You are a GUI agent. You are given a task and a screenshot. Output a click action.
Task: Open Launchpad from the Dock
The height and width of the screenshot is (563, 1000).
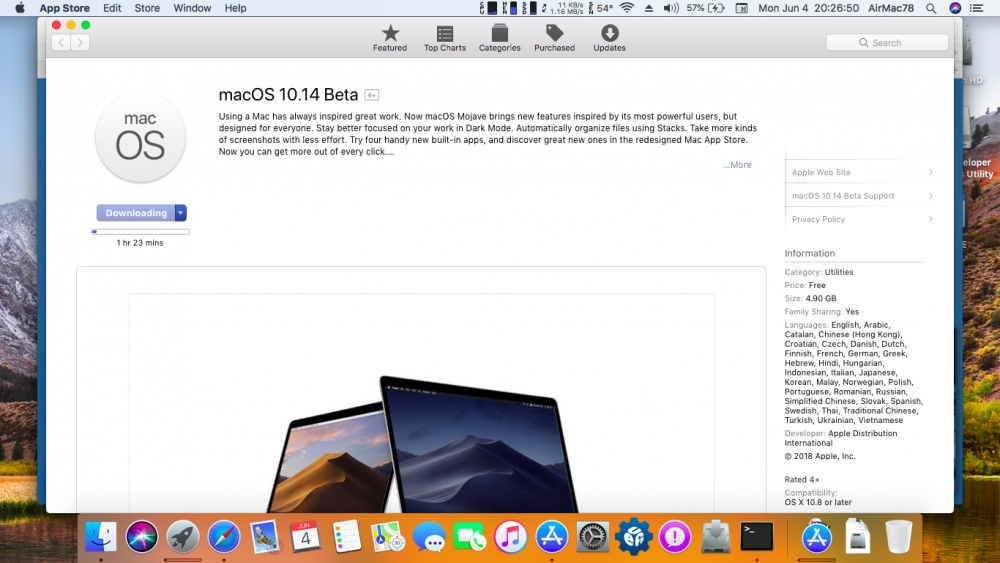point(183,536)
